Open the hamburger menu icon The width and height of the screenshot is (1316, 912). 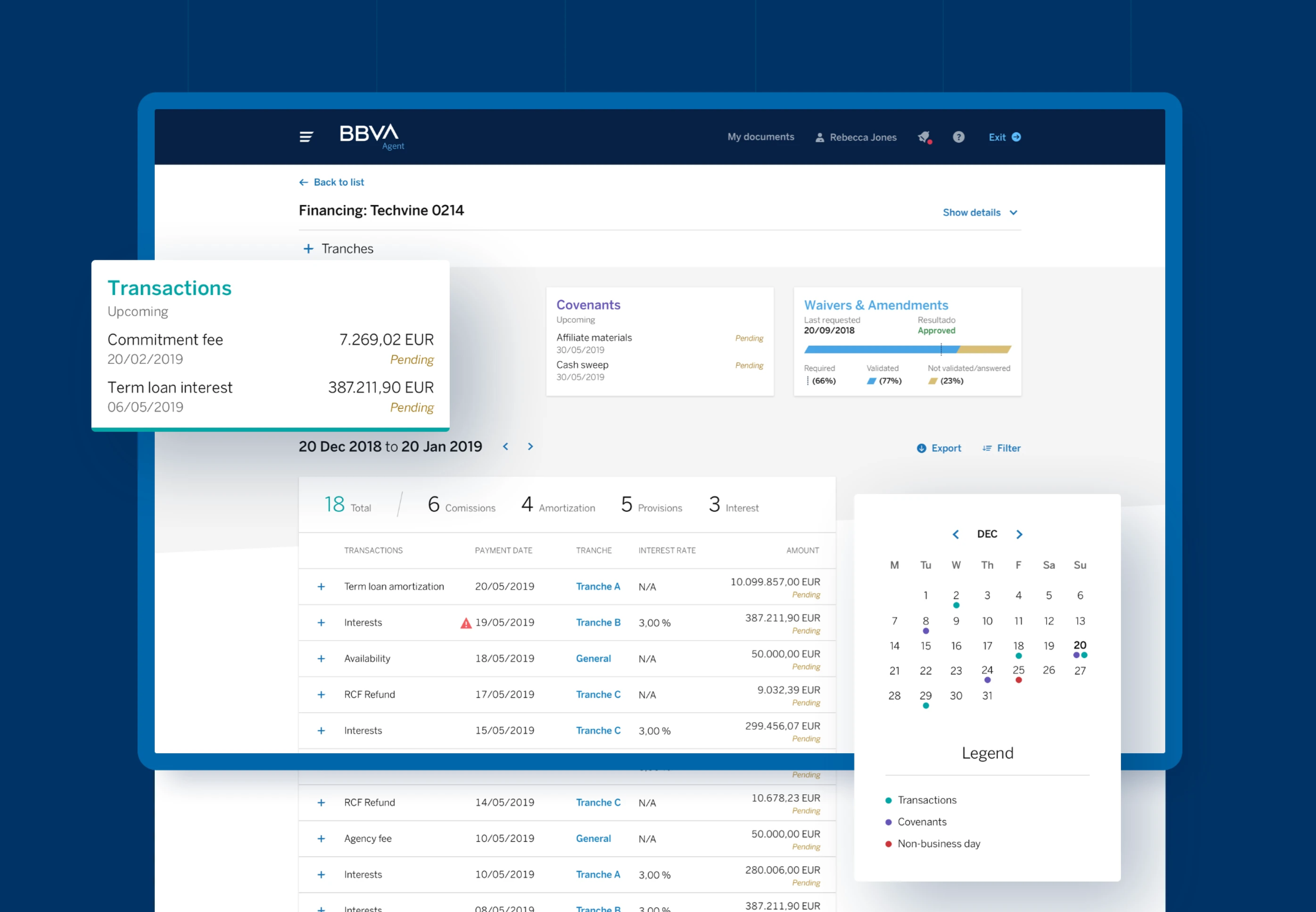(x=306, y=137)
